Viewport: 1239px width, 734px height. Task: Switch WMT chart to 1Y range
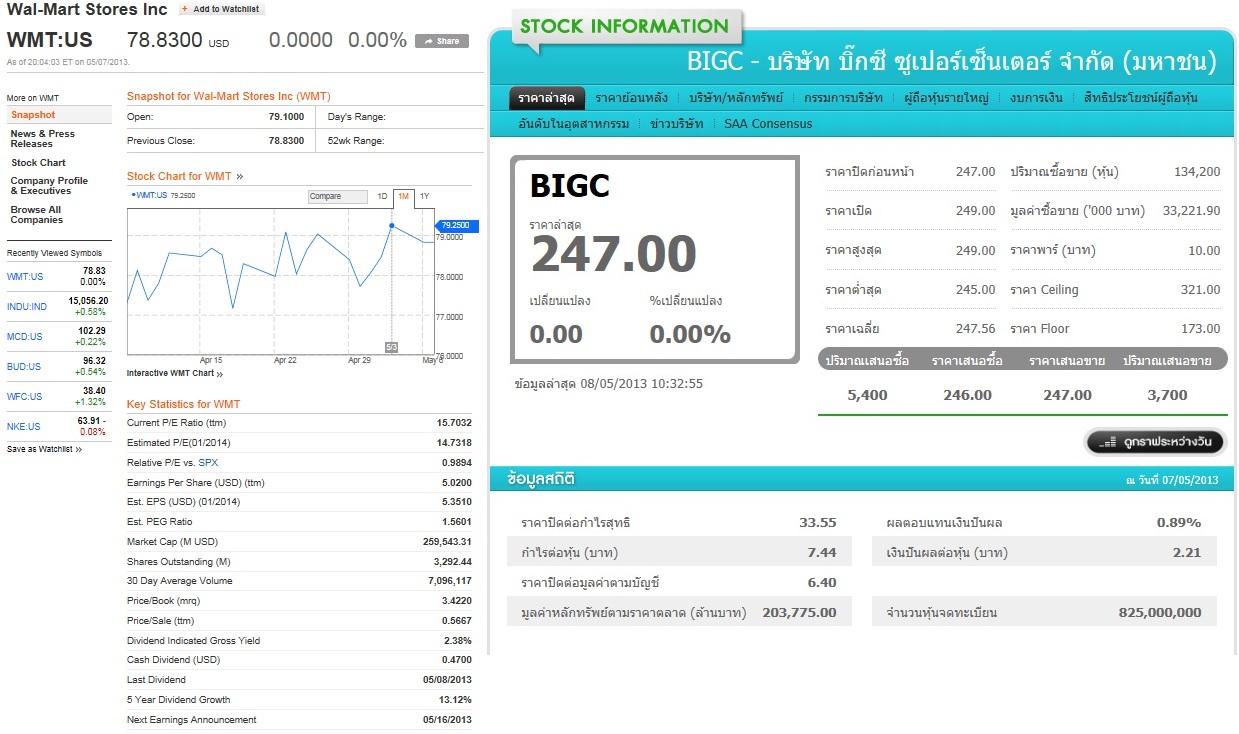pos(424,197)
